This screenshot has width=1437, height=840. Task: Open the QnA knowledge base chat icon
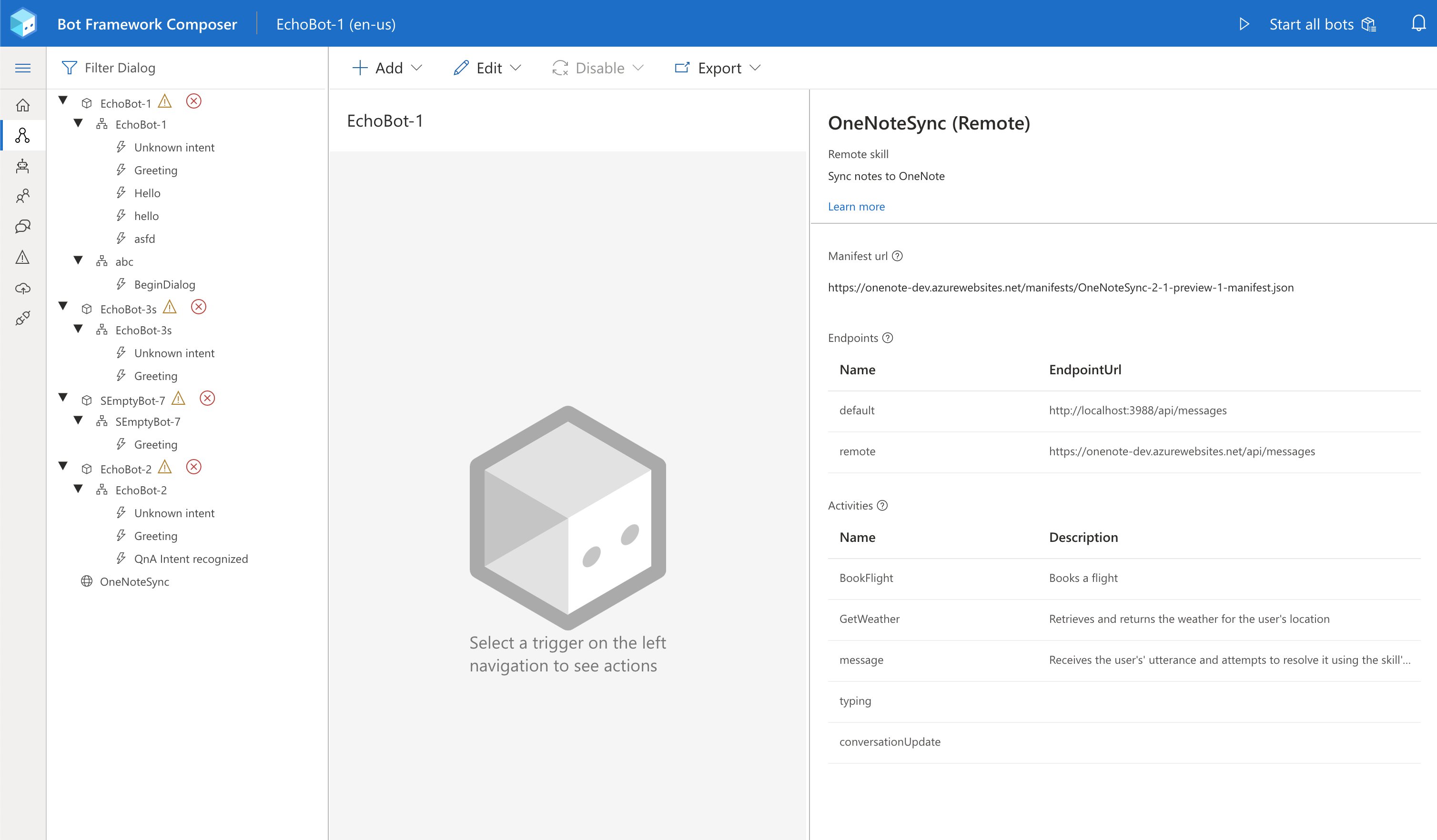23,227
